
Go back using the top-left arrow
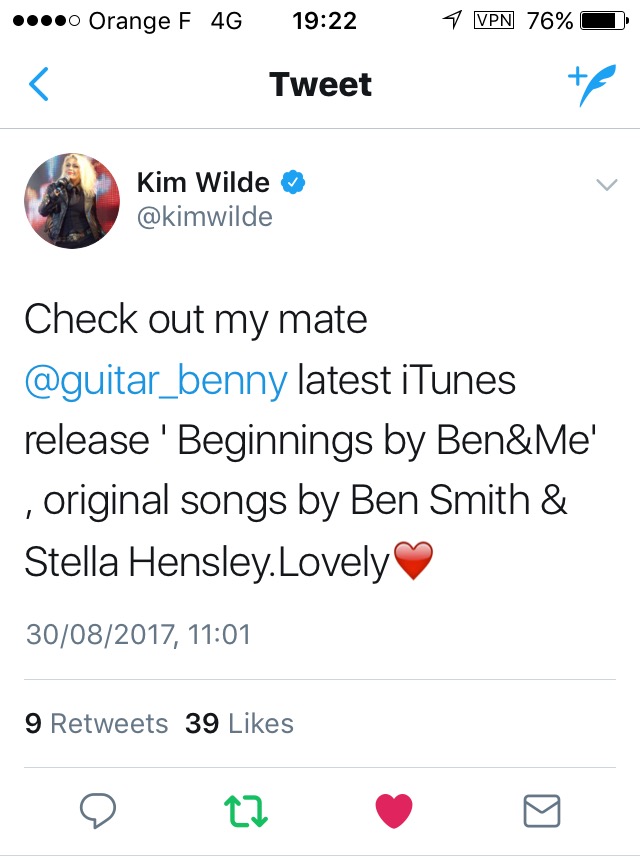click(38, 85)
